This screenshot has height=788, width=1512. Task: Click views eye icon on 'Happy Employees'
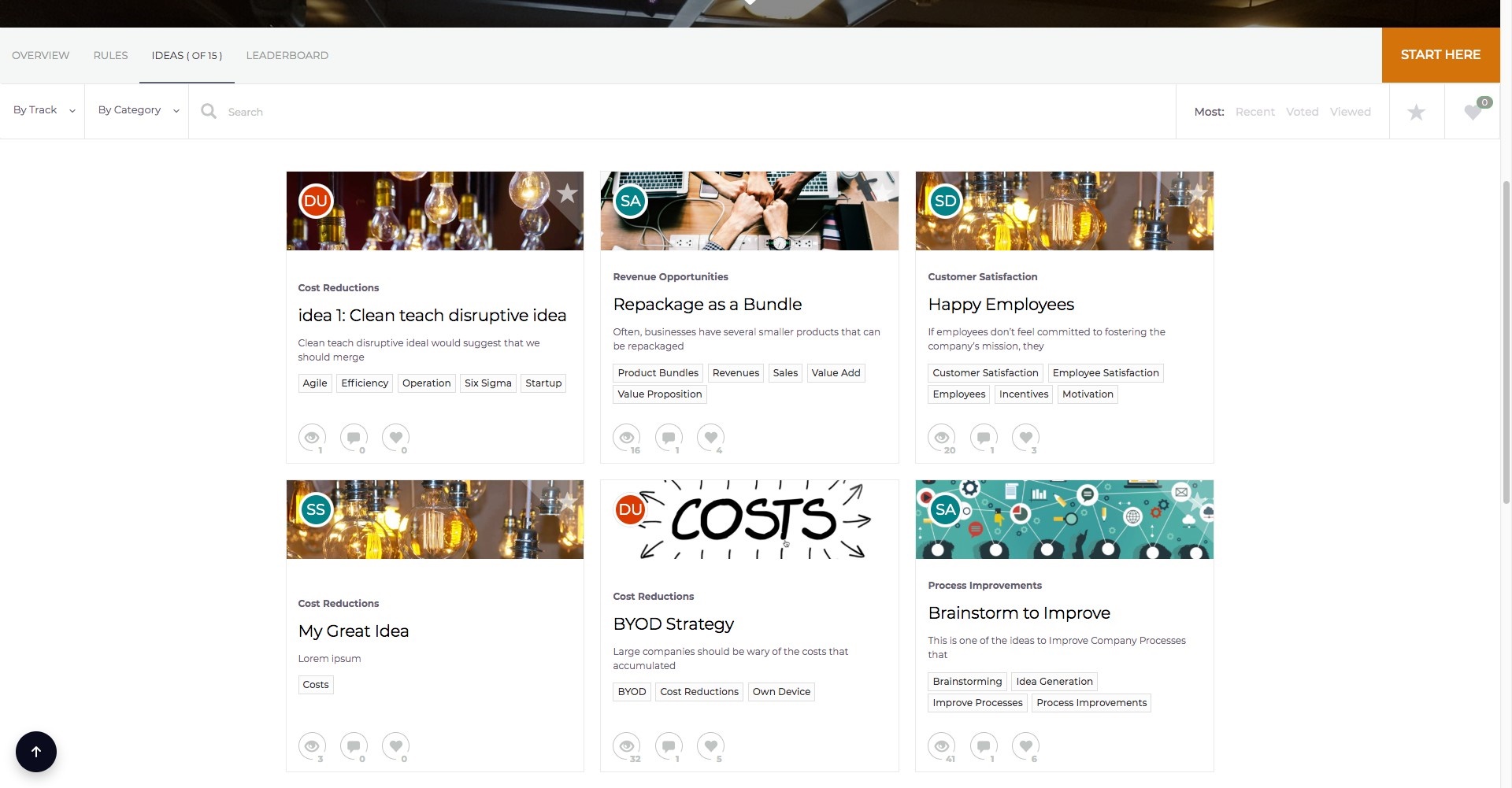[942, 438]
